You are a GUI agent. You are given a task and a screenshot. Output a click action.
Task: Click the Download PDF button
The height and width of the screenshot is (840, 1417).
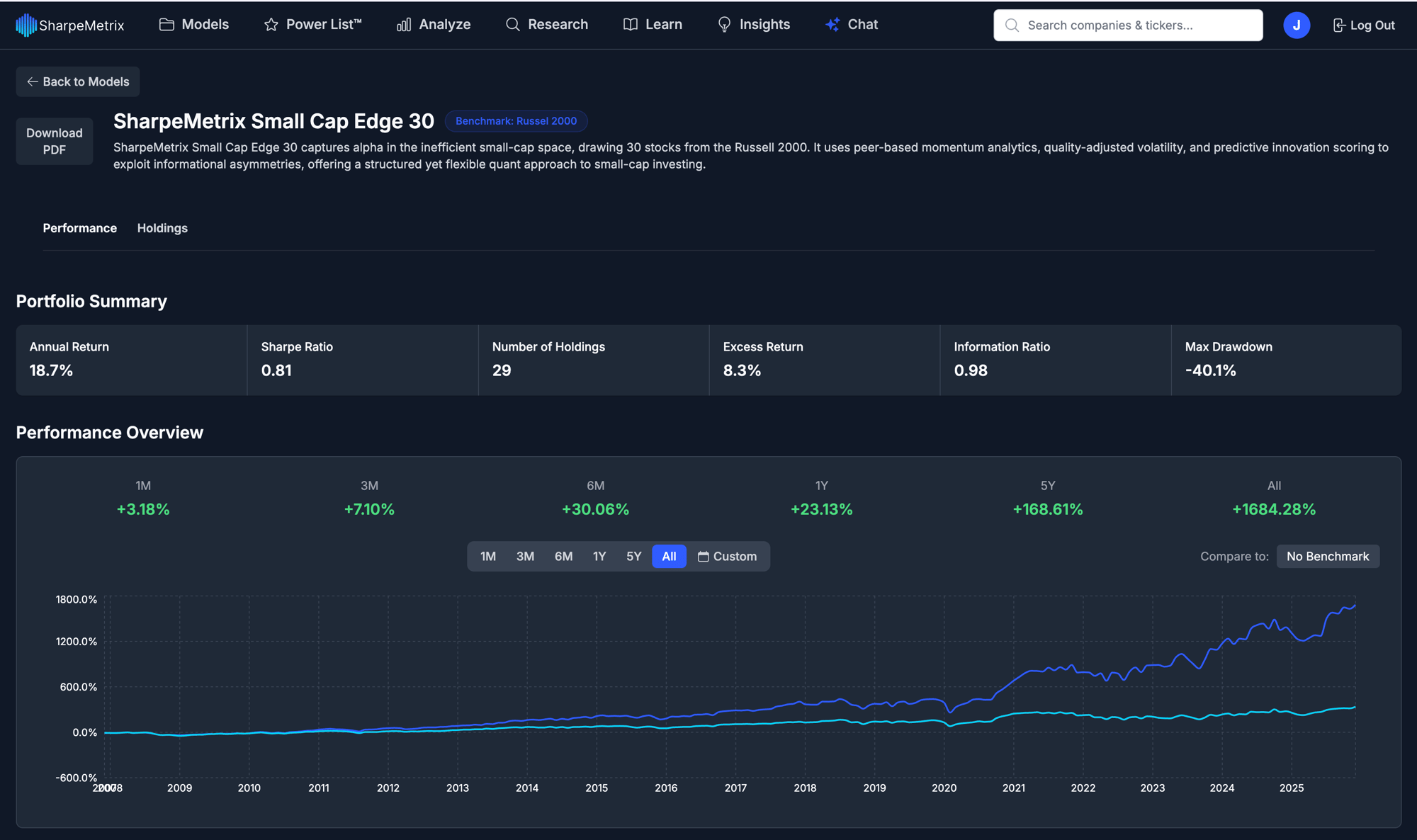(55, 141)
